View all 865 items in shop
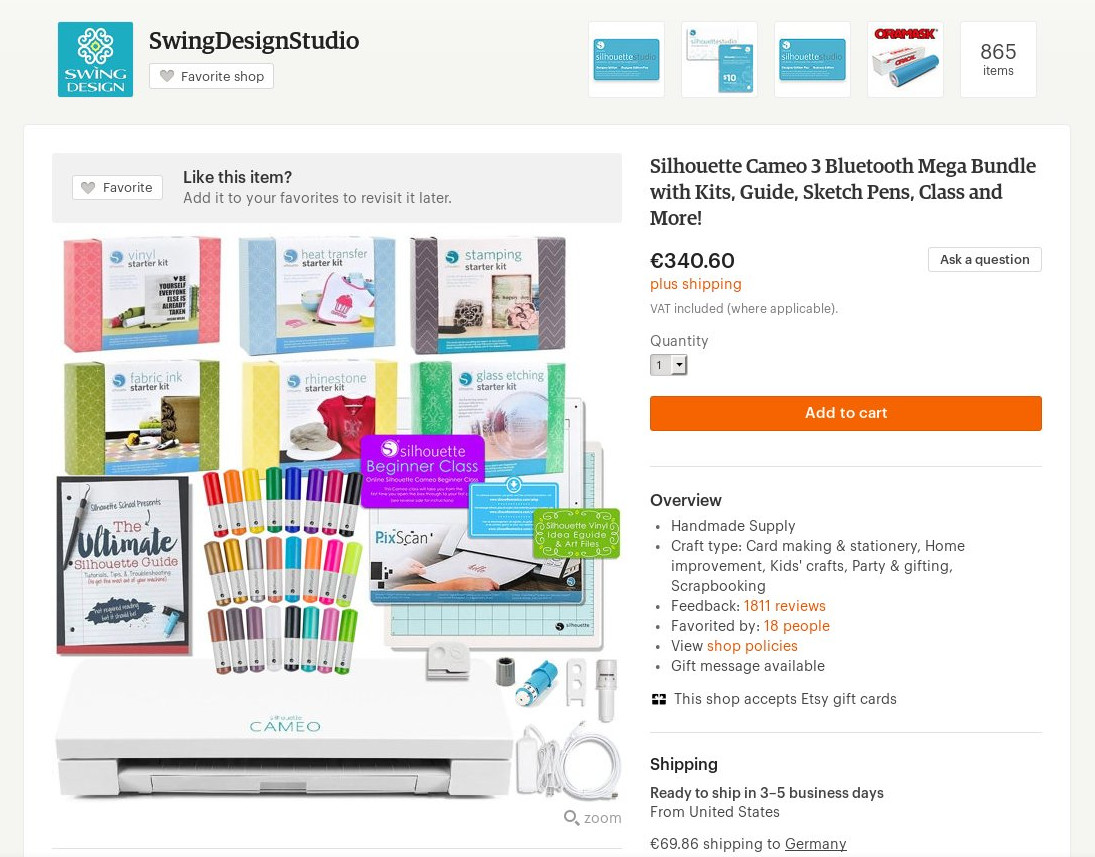 [998, 59]
